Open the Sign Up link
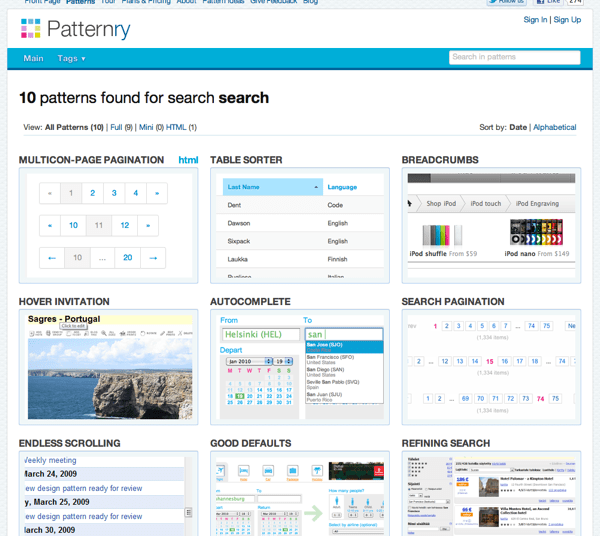 pyautogui.click(x=567, y=20)
